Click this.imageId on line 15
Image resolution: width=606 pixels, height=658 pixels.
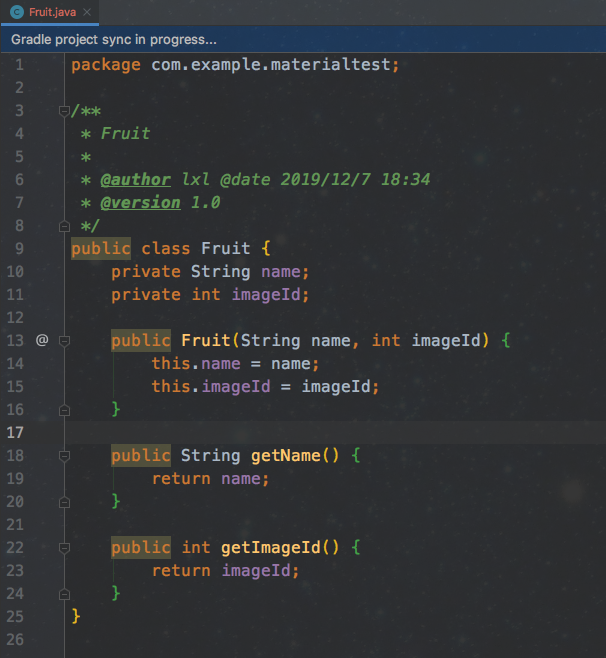pos(211,386)
